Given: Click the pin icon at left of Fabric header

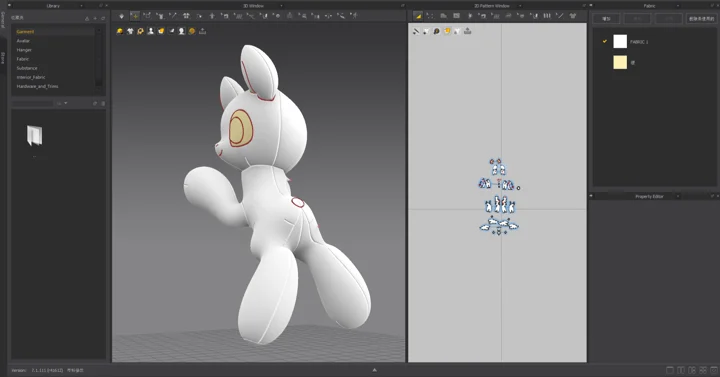Looking at the screenshot, I should 591,6.
